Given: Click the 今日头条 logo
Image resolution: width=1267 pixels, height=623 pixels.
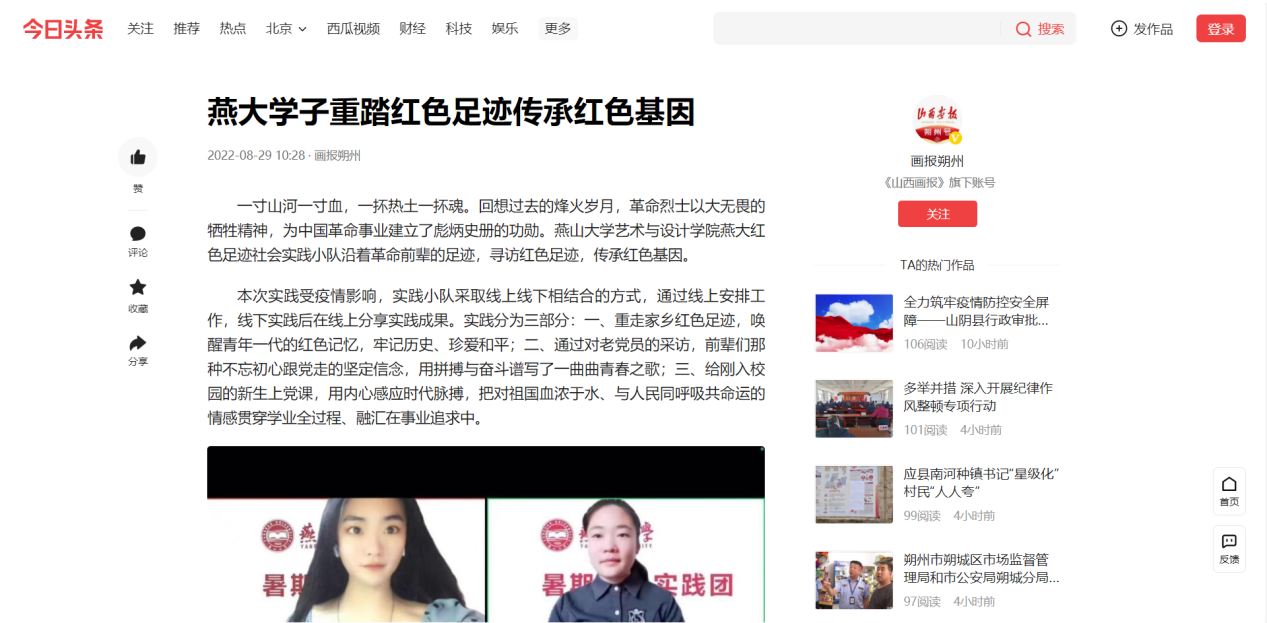Looking at the screenshot, I should point(63,29).
